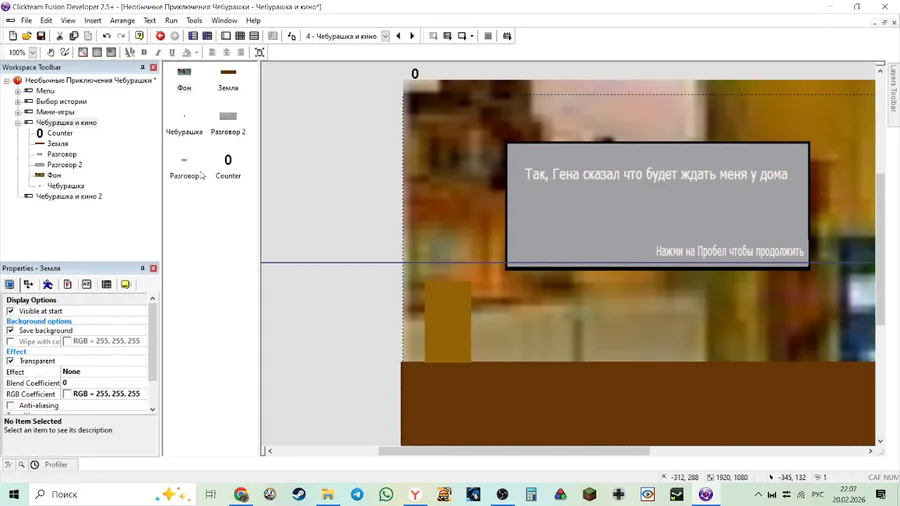Open the zoom 100% dropdown
900x506 pixels.
(x=33, y=52)
